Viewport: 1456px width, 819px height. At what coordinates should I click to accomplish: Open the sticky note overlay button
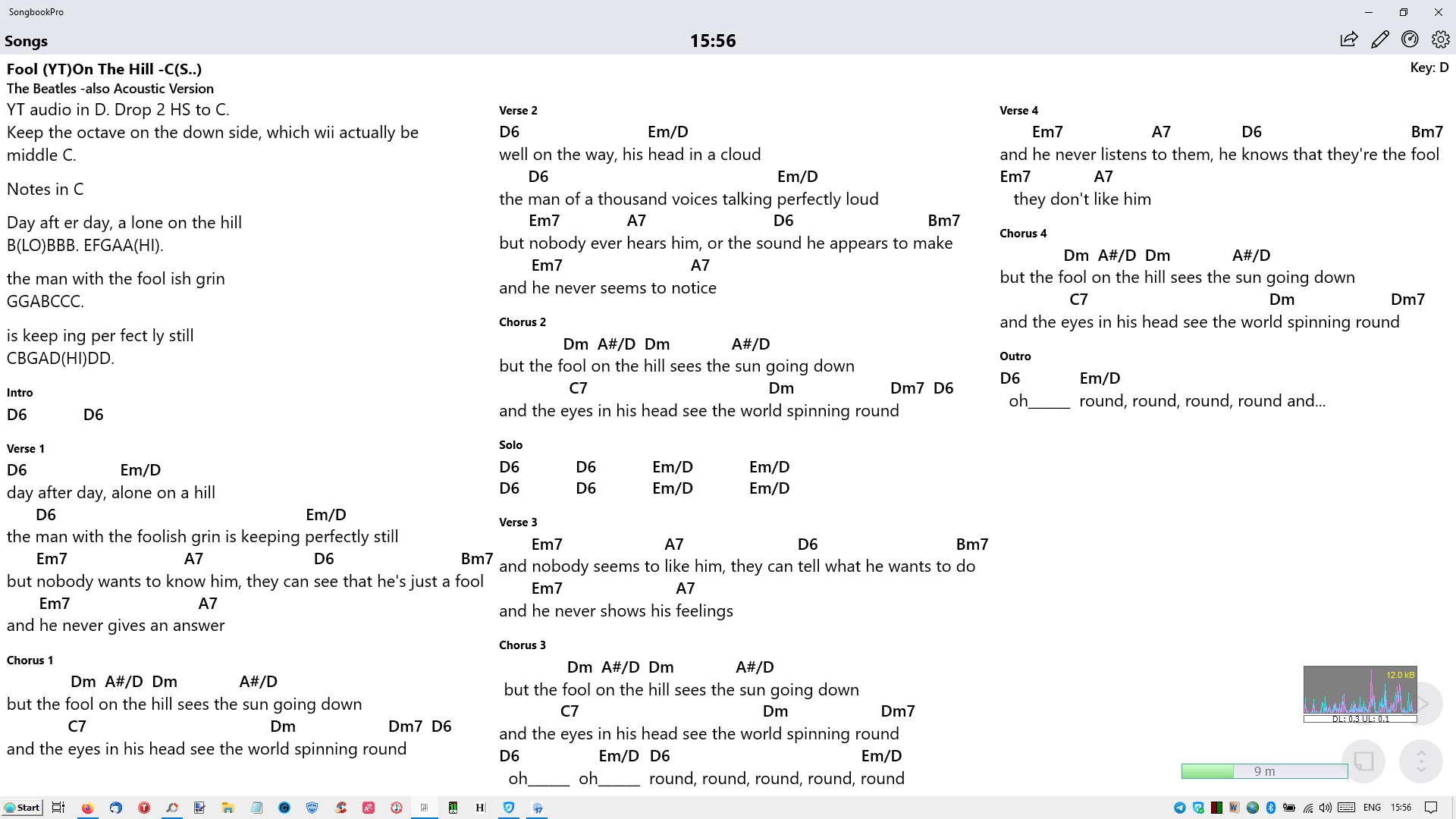click(1363, 761)
